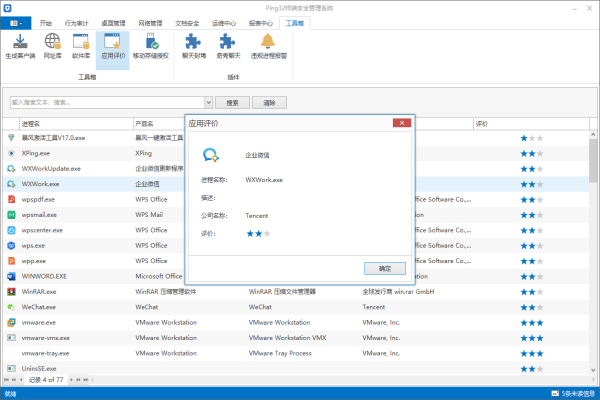The height and width of the screenshot is (400, 600).
Task: Click the UninsSE.exe icon
Action: point(11,368)
